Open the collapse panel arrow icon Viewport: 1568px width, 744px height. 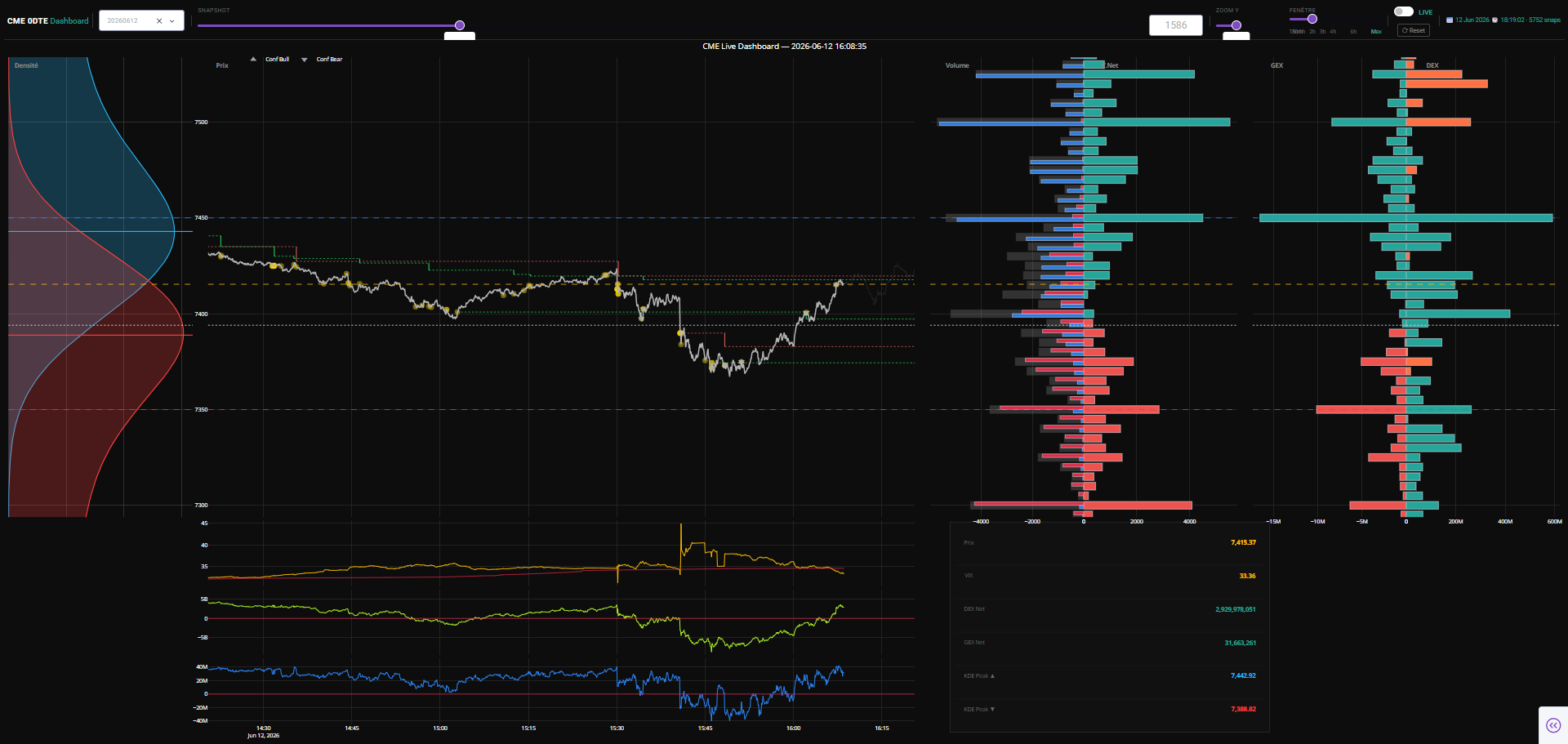pyautogui.click(x=1553, y=725)
